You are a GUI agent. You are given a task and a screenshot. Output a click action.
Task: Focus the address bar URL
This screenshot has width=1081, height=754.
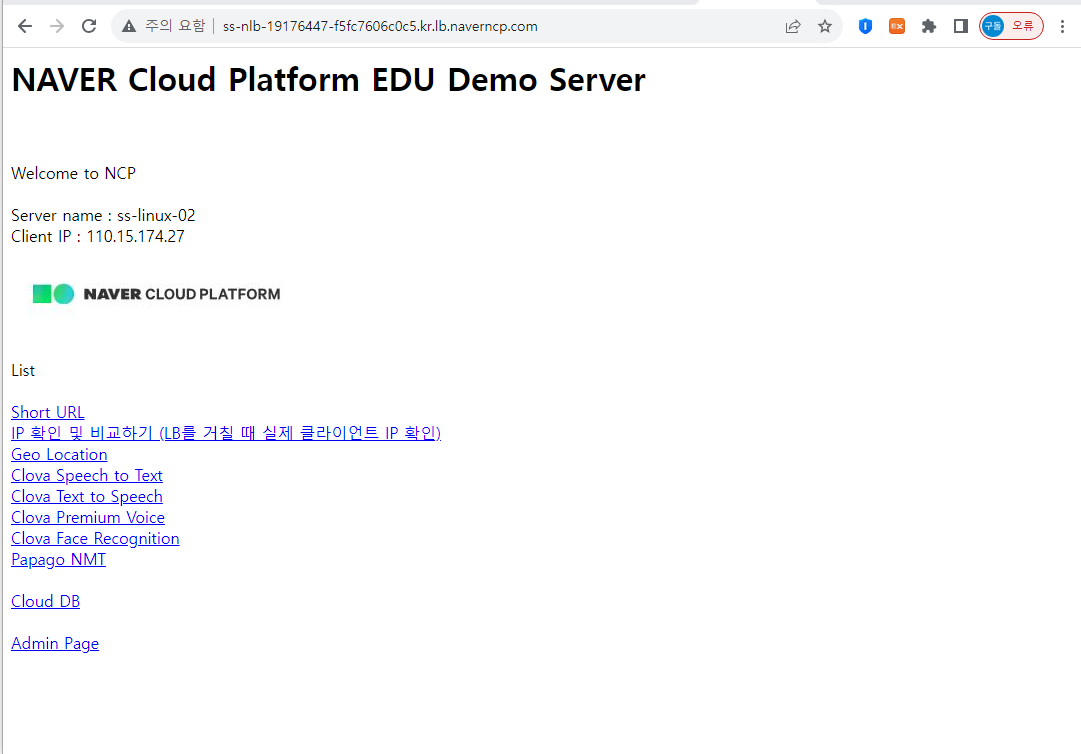point(380,26)
